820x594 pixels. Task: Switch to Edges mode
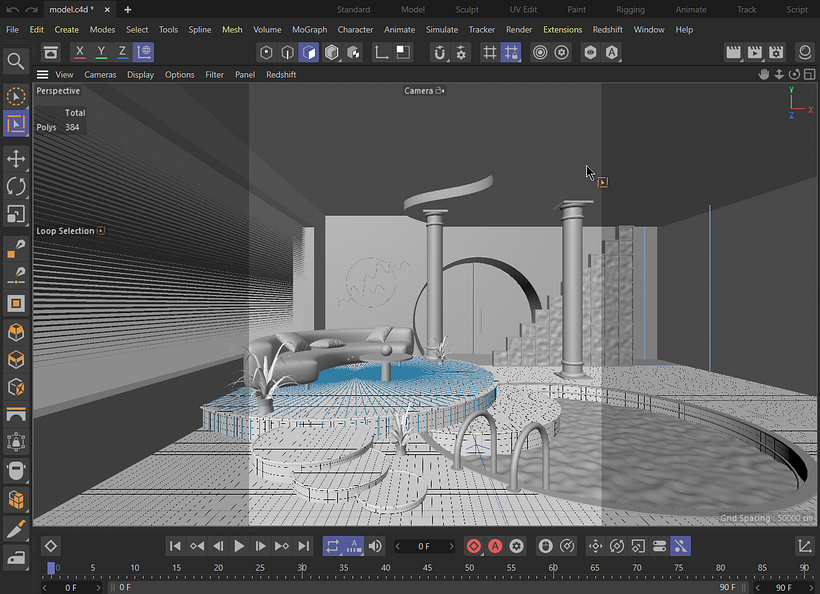(288, 52)
